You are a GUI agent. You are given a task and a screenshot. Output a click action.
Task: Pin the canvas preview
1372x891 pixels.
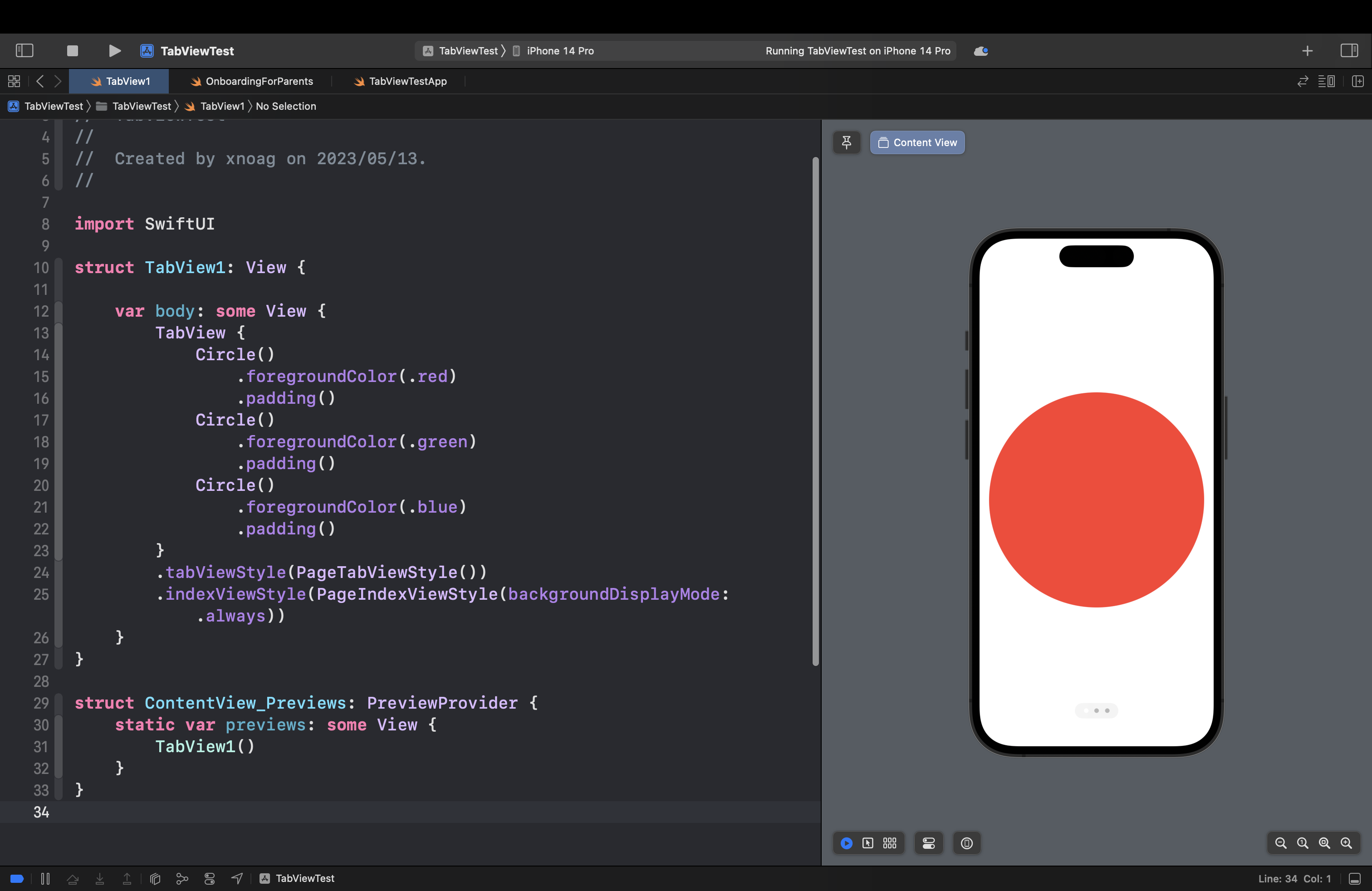(846, 142)
